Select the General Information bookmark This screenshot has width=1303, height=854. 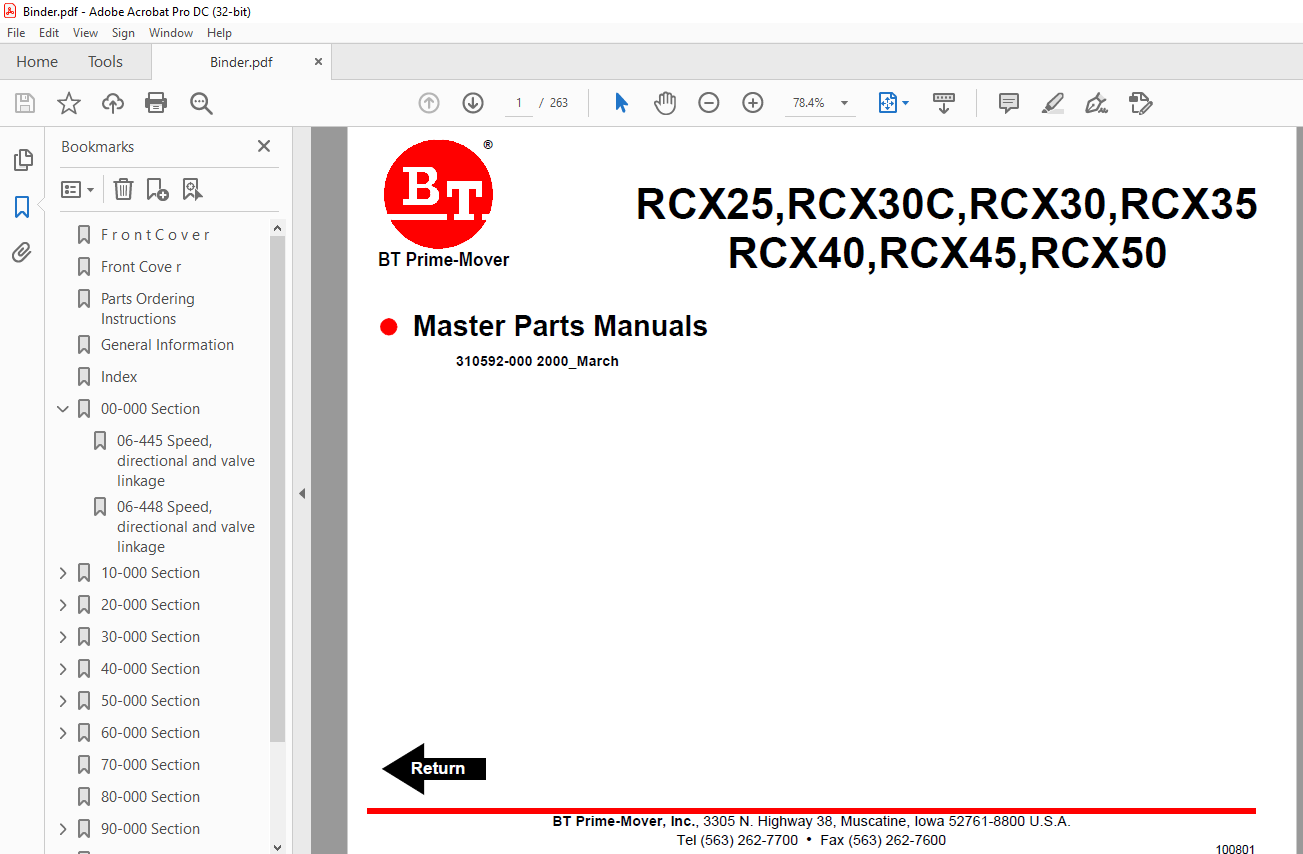point(167,345)
